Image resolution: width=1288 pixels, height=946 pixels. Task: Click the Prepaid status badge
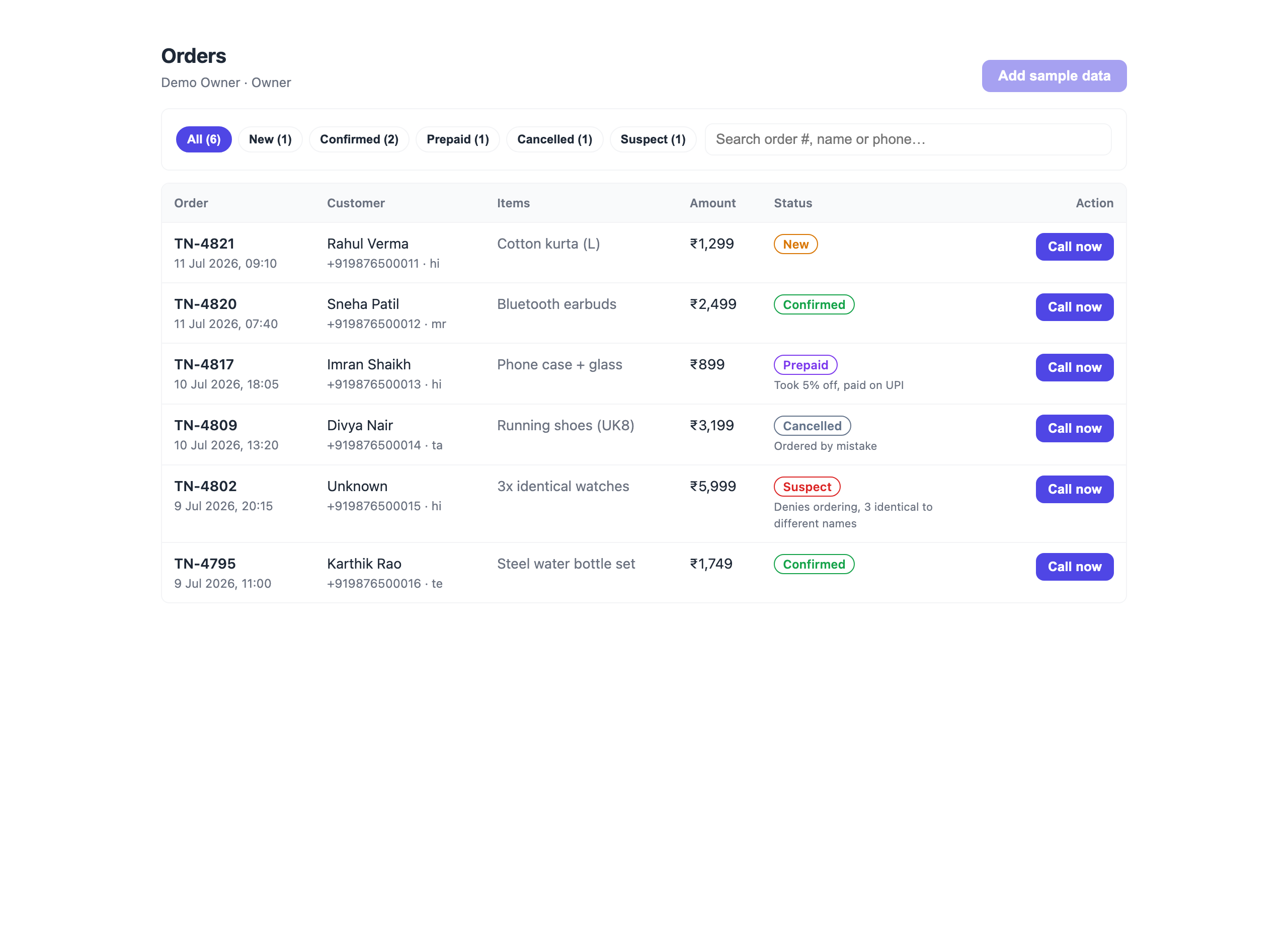pos(806,365)
